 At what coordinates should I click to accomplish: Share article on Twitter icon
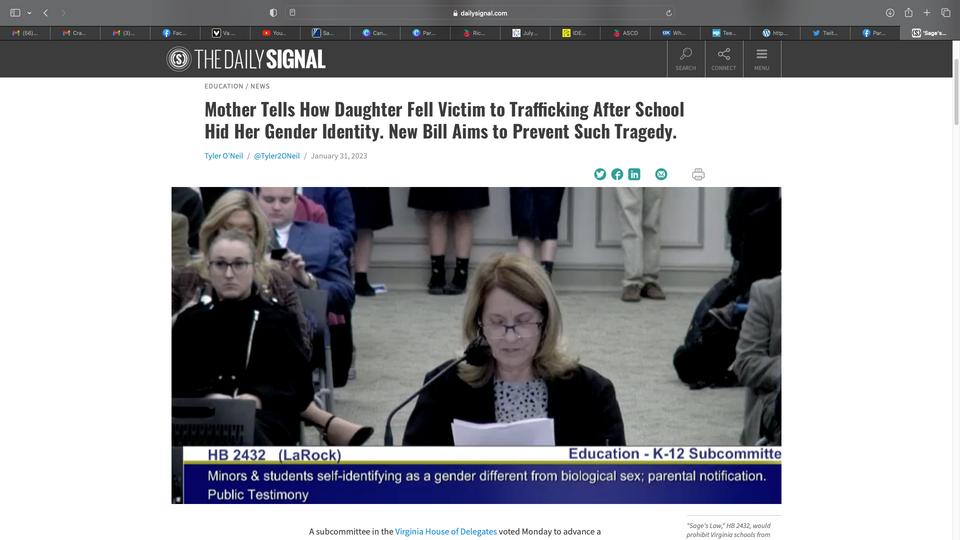[600, 174]
